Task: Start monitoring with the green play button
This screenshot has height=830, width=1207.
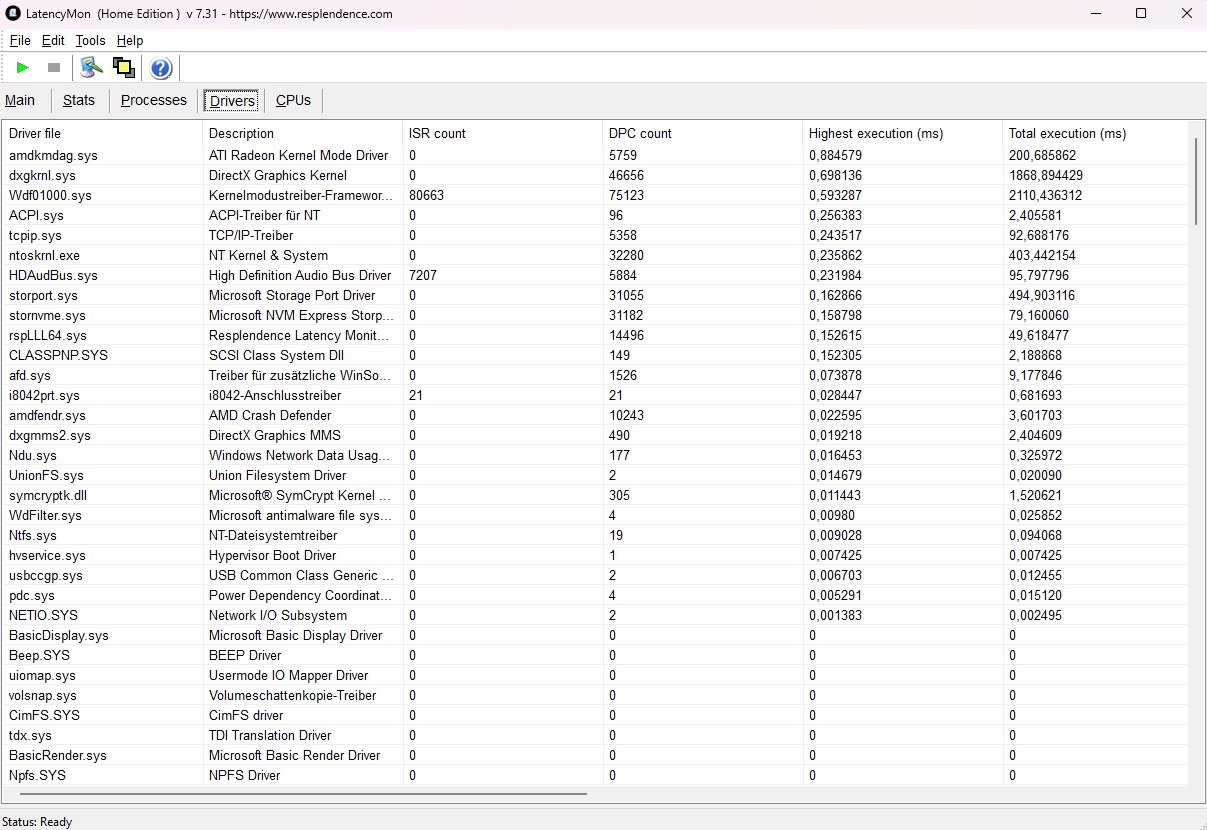Action: tap(23, 68)
